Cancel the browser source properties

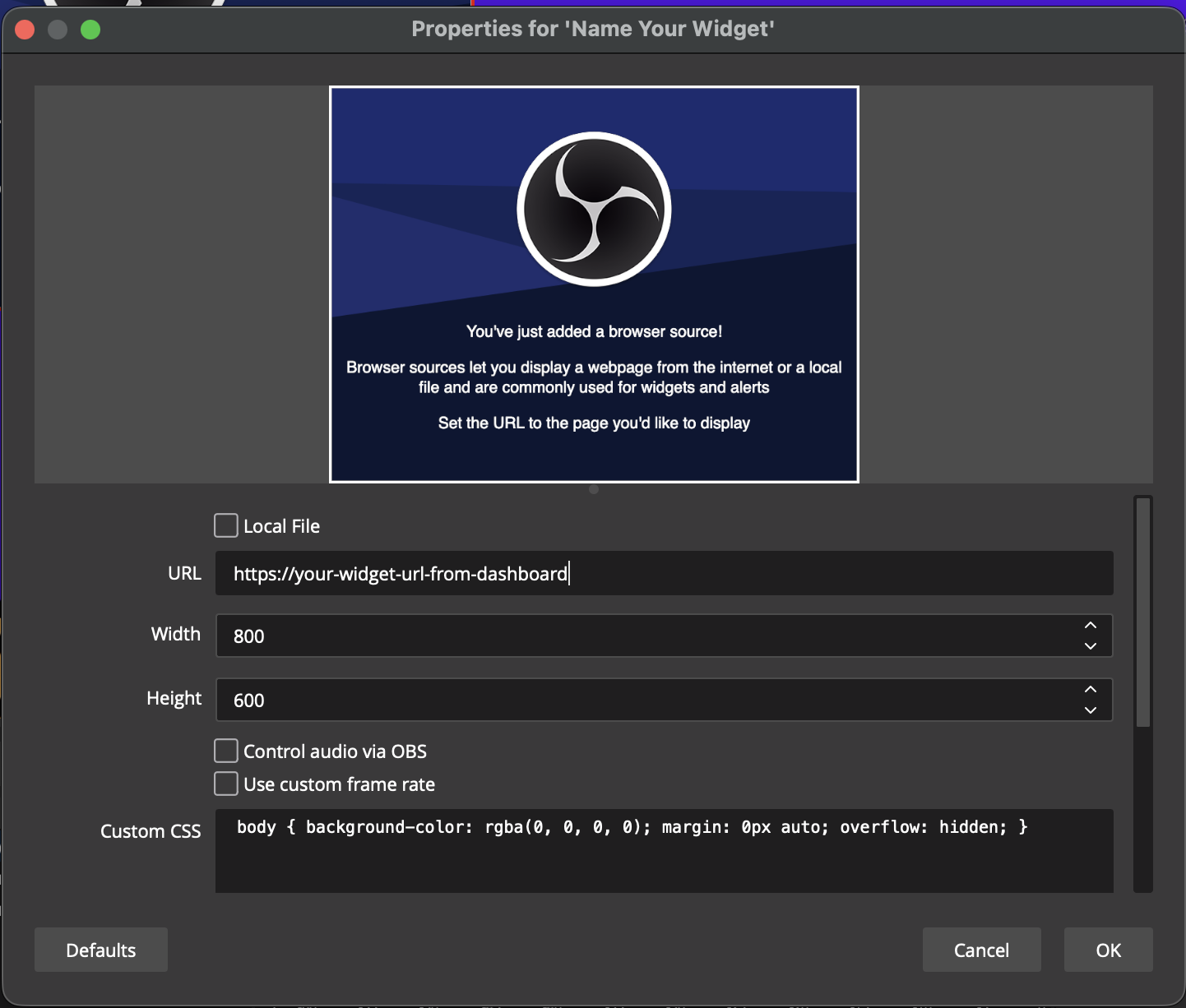(x=981, y=950)
